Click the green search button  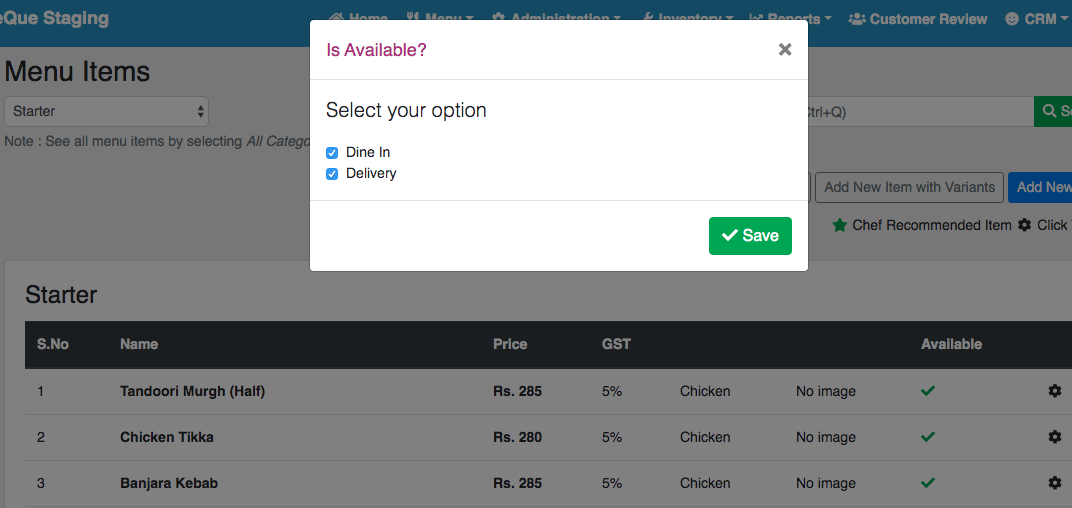pyautogui.click(x=1054, y=111)
